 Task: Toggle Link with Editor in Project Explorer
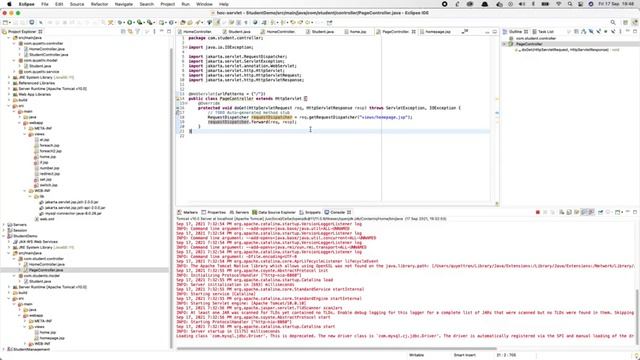(x=130, y=31)
